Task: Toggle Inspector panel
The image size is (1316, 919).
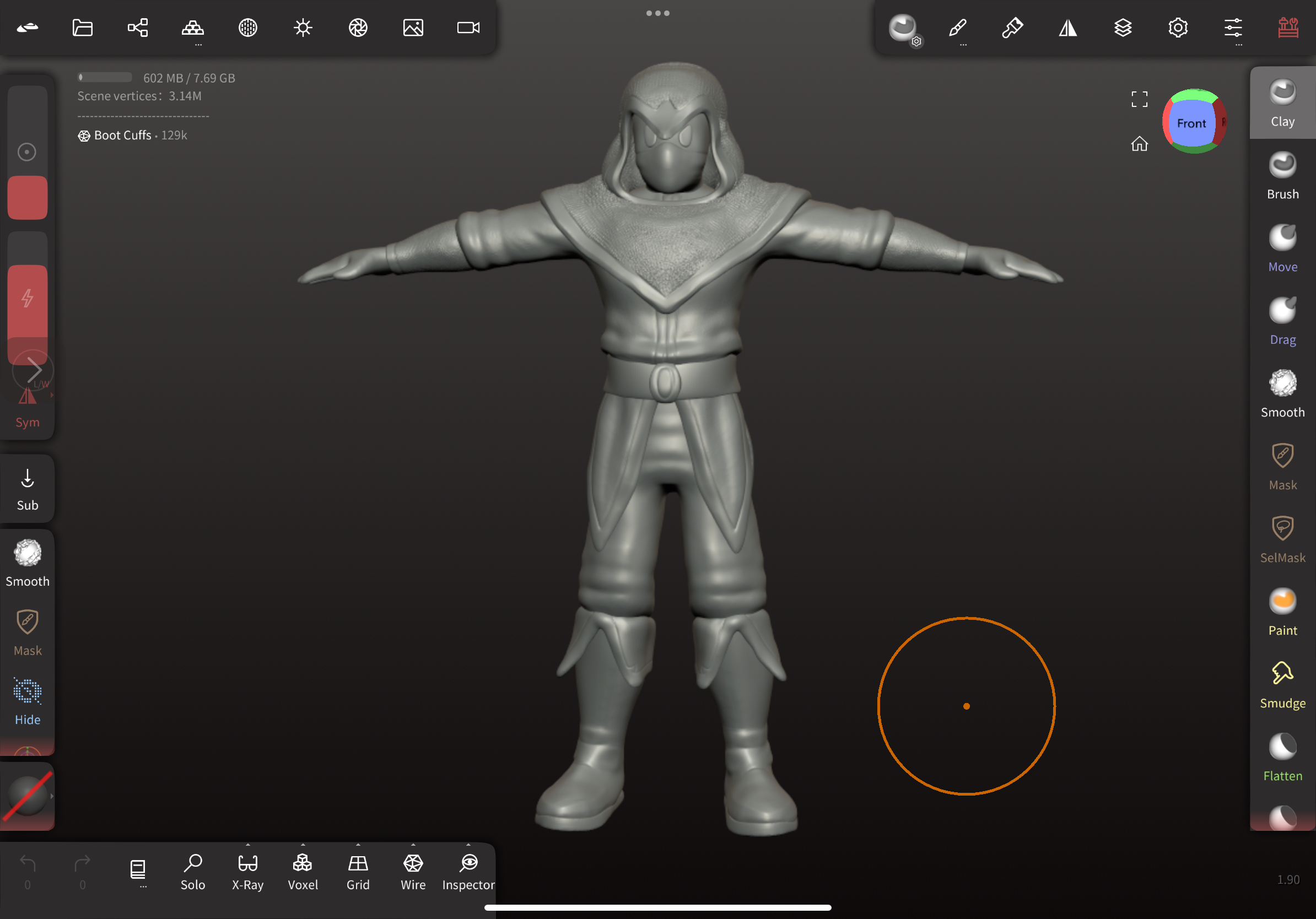Action: coord(468,872)
